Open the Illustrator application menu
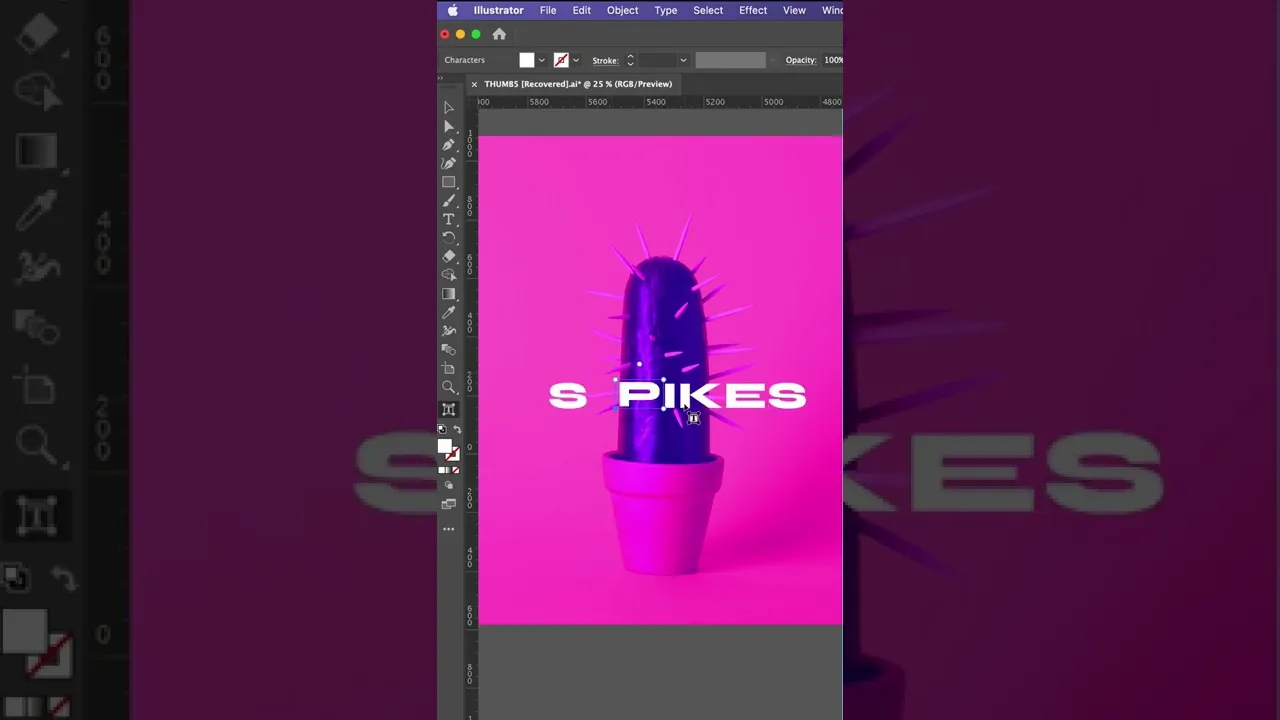The image size is (1280, 720). click(x=499, y=10)
